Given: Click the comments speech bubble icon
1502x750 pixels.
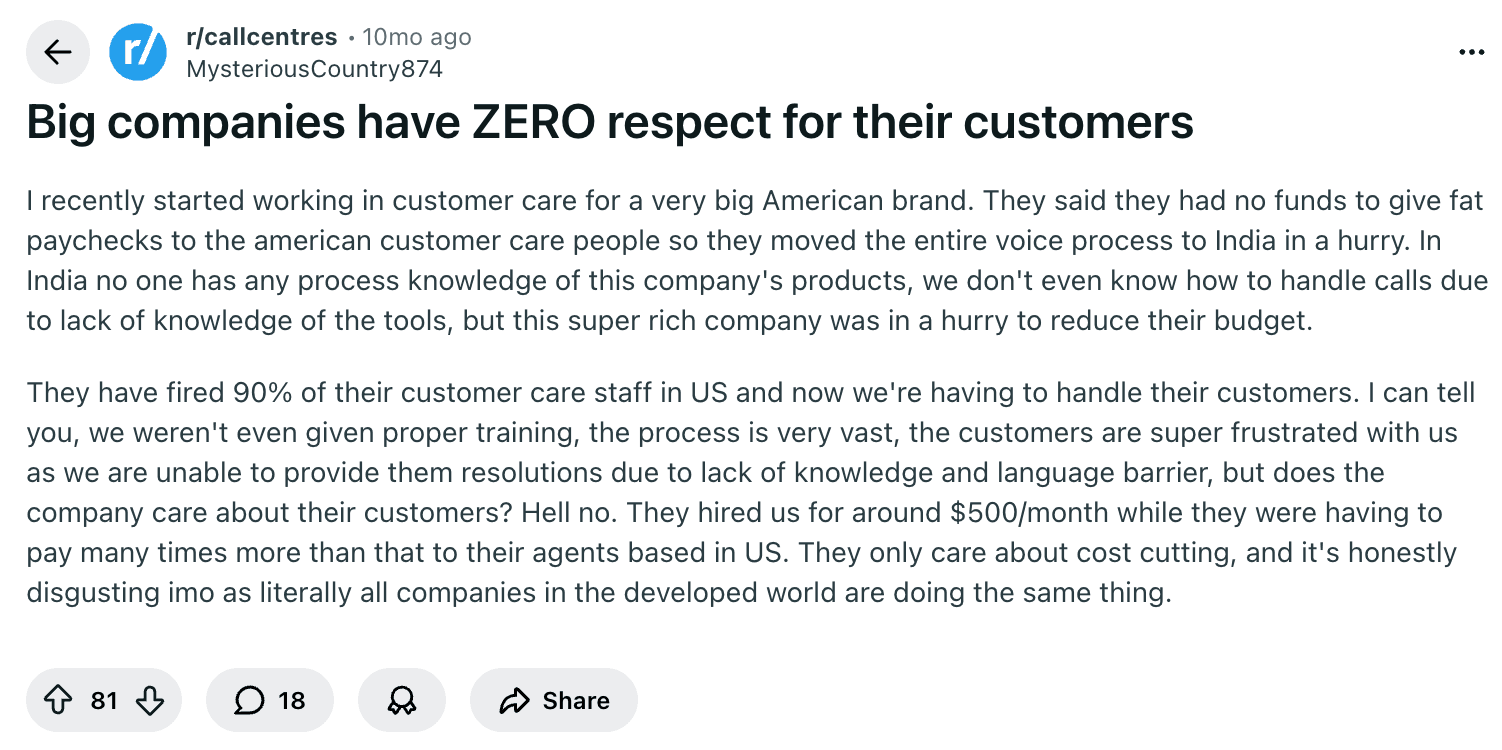Looking at the screenshot, I should 249,701.
